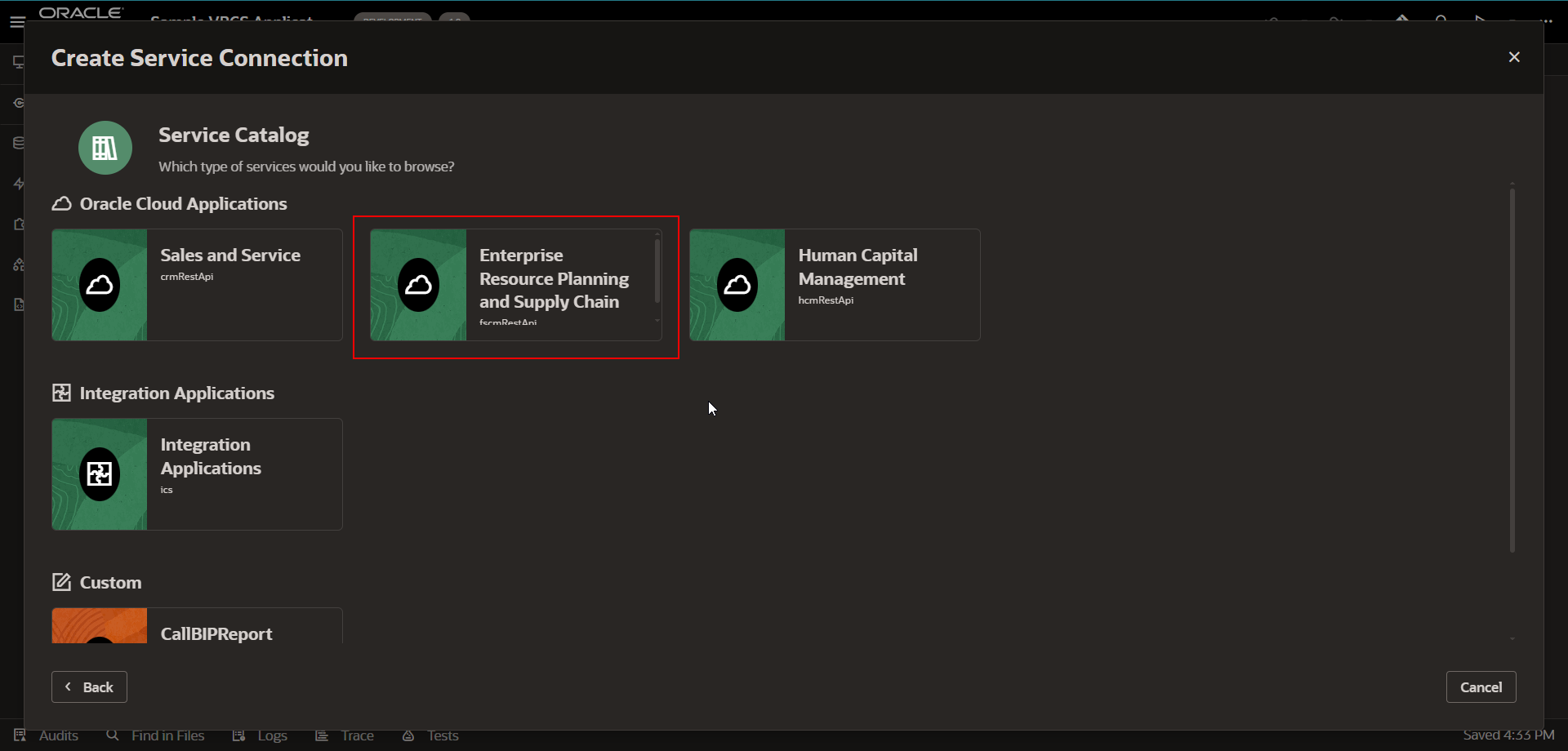1568x751 pixels.
Task: Open the Logs panel in the bottom bar
Action: click(x=260, y=735)
